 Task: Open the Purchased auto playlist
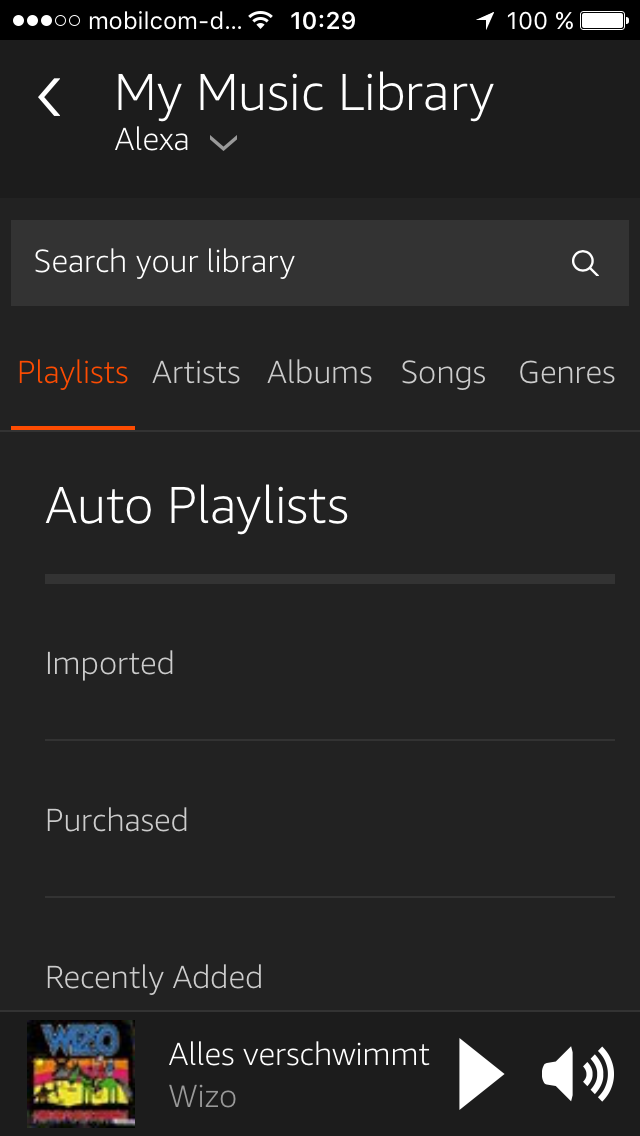(x=117, y=821)
